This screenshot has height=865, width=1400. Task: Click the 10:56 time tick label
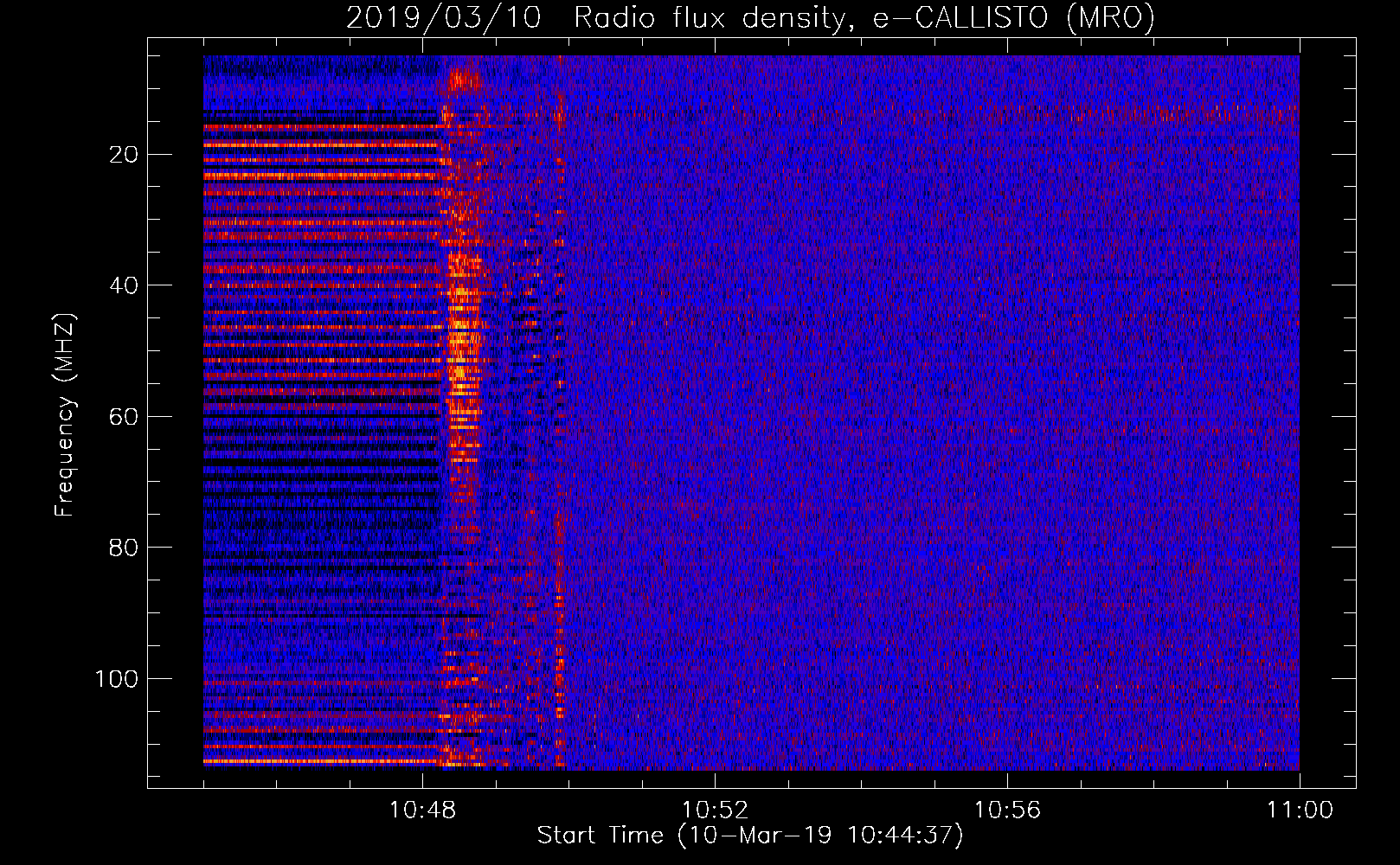1007,811
